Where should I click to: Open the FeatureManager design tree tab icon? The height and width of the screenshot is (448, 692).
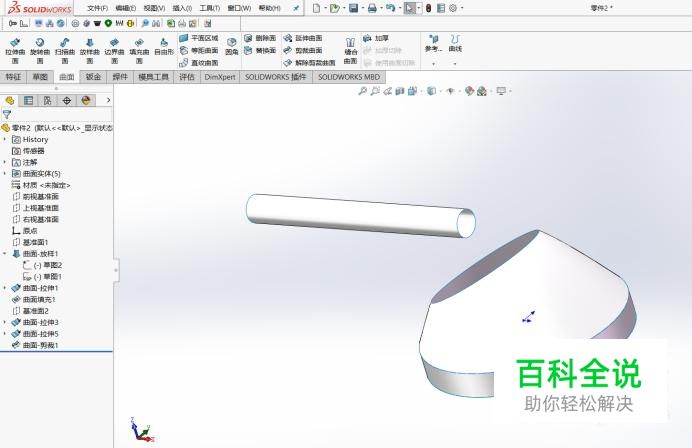coord(9,101)
